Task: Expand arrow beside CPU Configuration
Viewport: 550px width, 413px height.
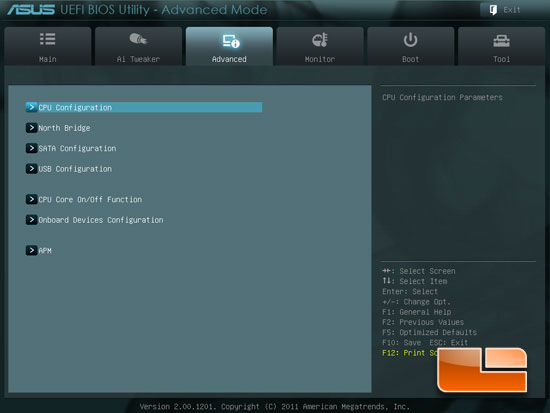Action: pos(32,107)
